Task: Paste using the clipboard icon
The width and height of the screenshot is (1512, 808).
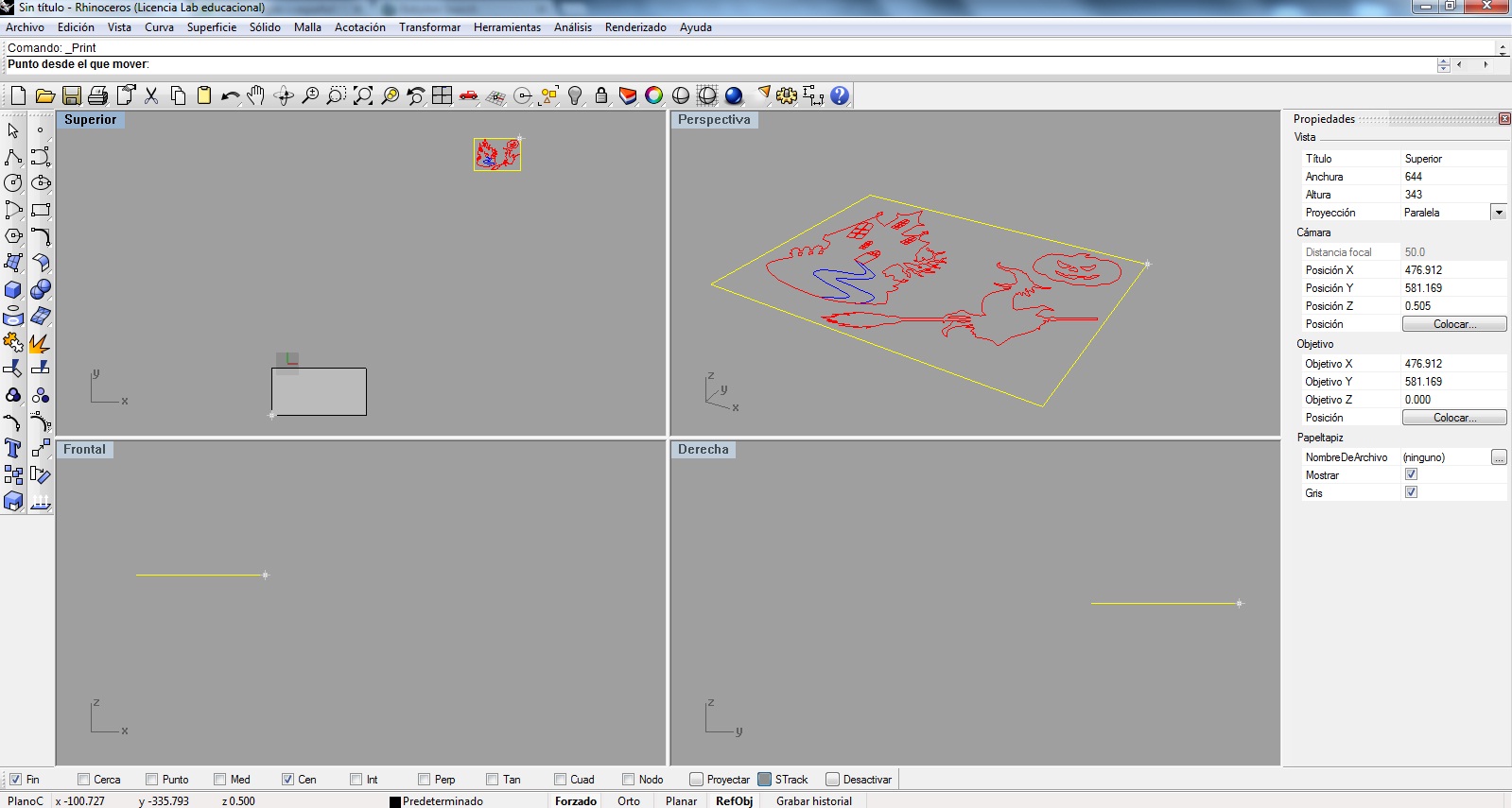Action: [x=204, y=95]
